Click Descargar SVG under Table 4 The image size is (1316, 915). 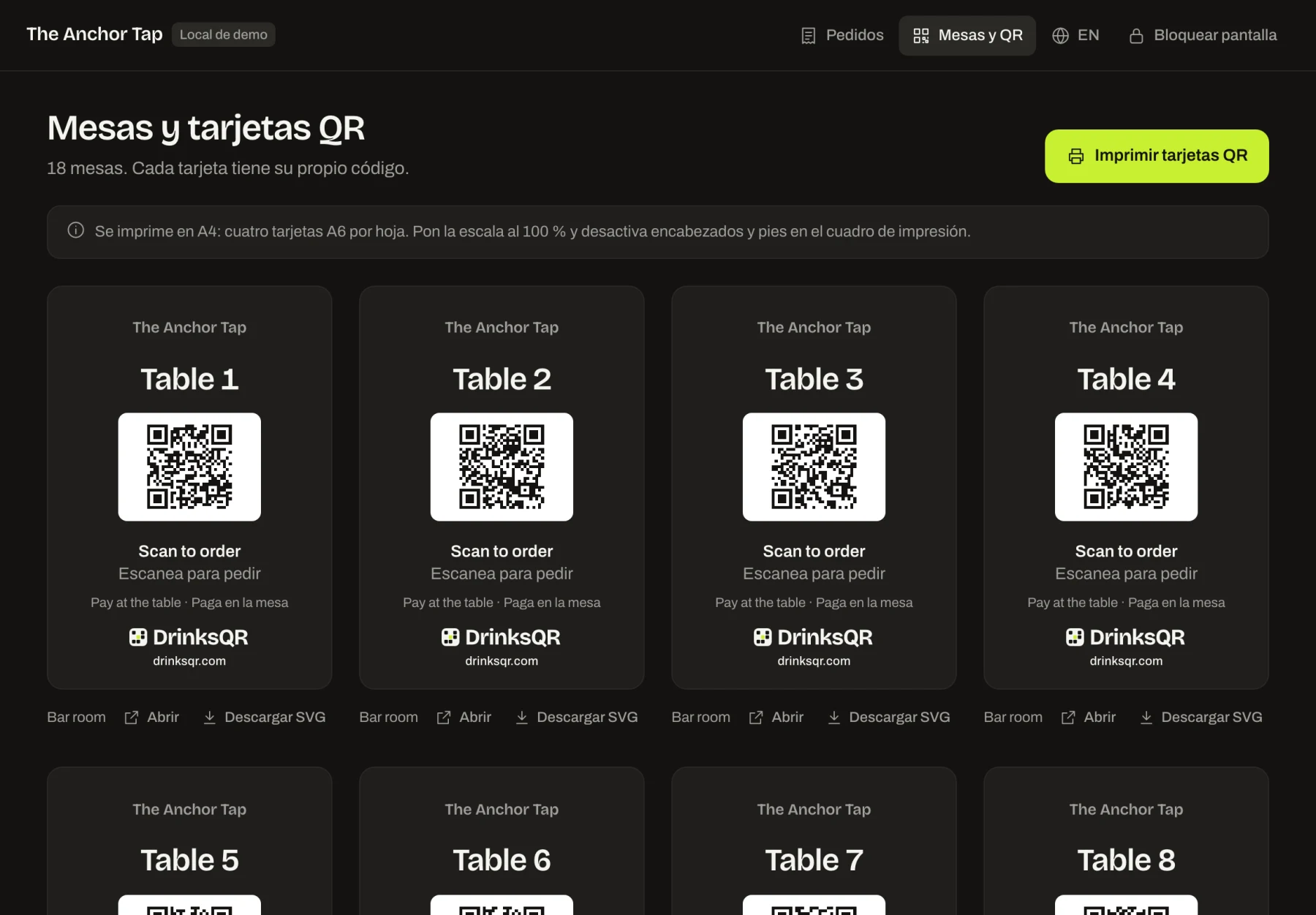1200,718
